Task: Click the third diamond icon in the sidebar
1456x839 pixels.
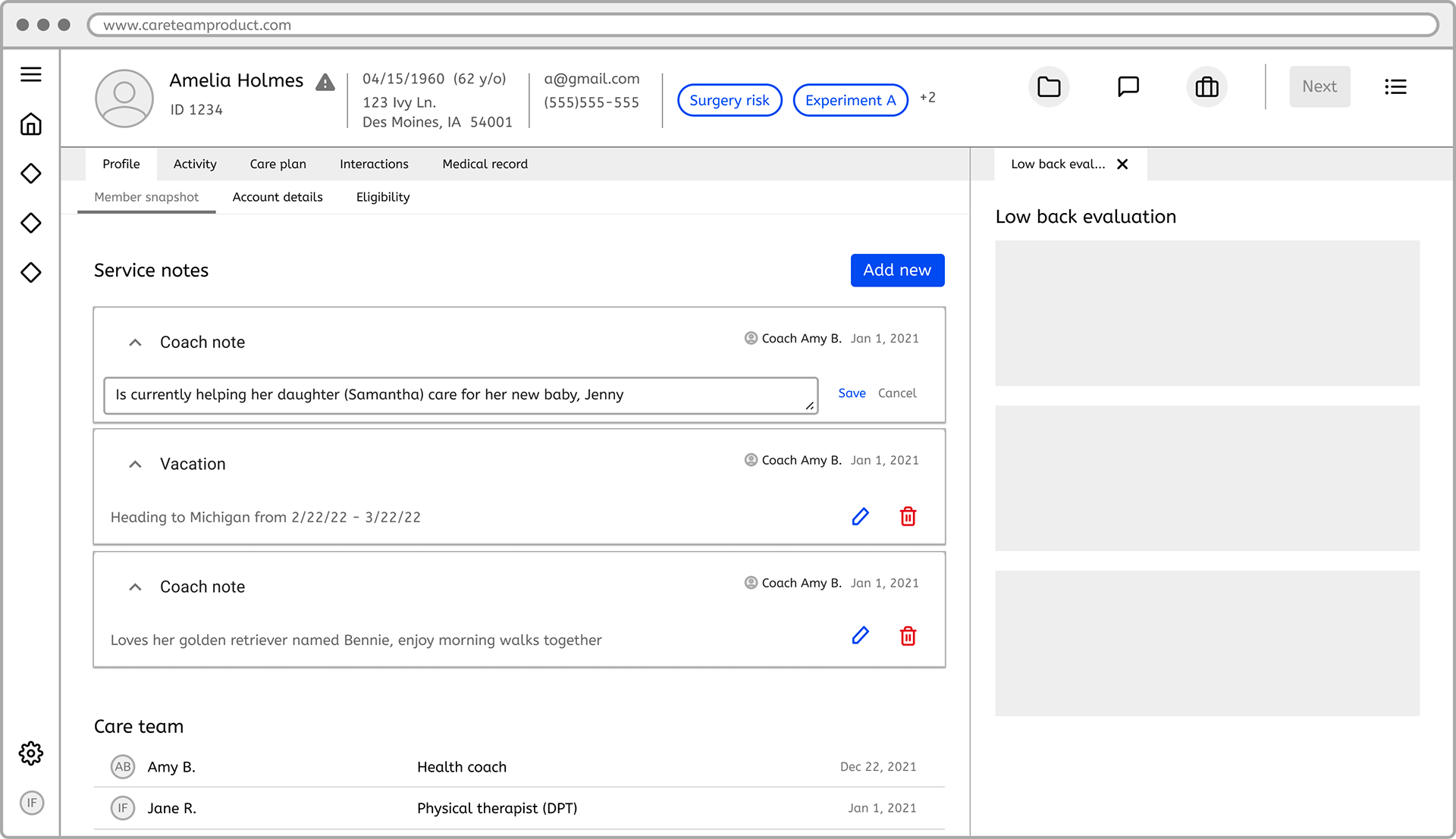Action: point(31,272)
